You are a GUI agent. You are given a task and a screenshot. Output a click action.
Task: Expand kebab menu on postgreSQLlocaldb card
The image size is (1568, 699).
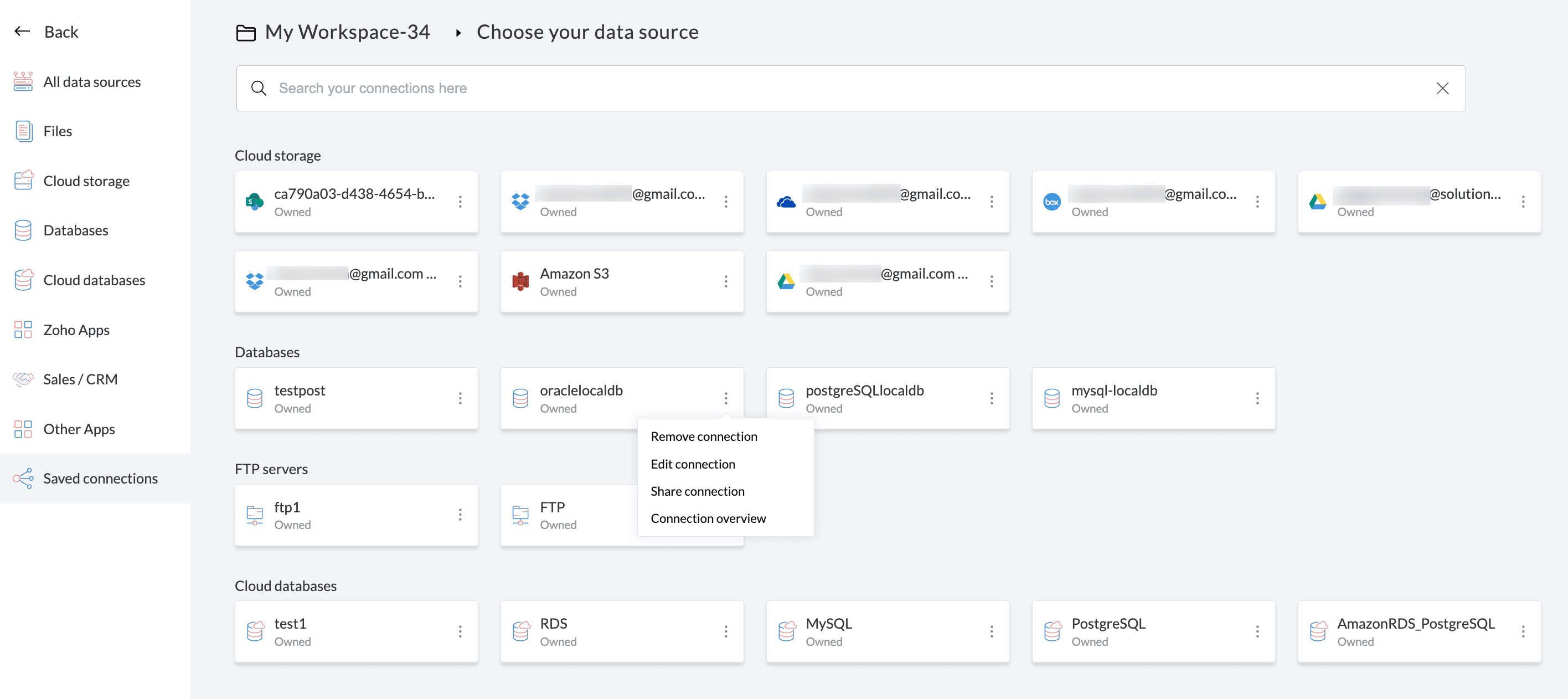992,398
